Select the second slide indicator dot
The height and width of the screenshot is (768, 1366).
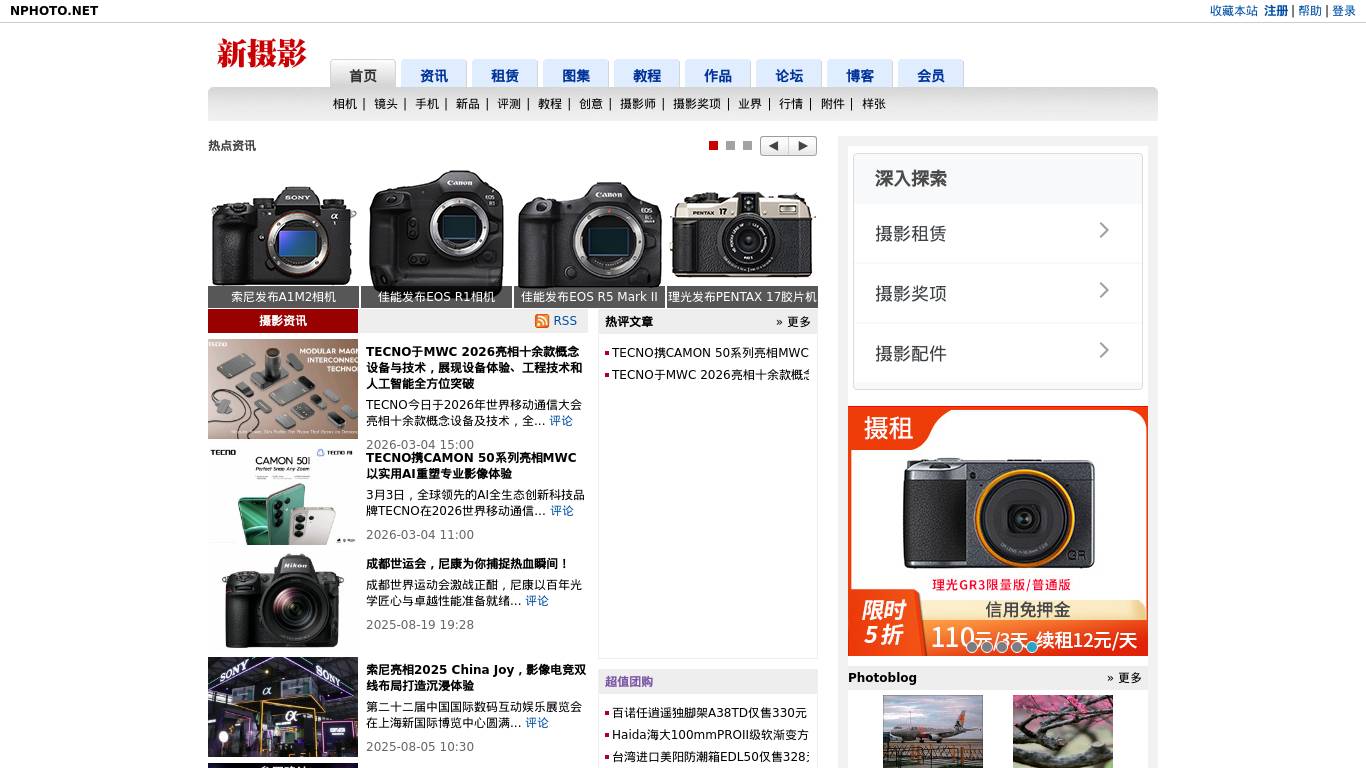pyautogui.click(x=730, y=146)
